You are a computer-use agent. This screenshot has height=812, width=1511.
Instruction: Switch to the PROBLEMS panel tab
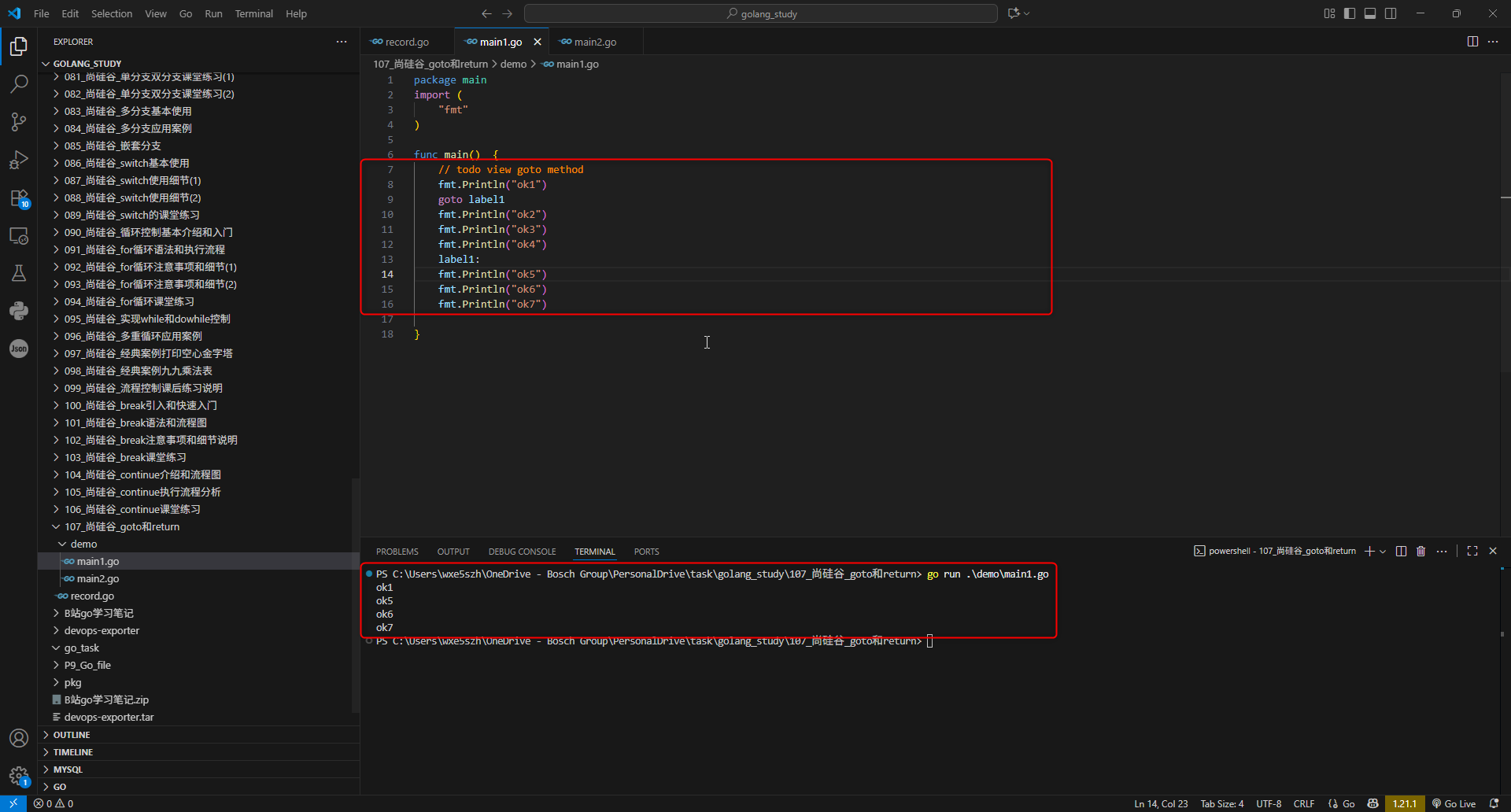[397, 552]
